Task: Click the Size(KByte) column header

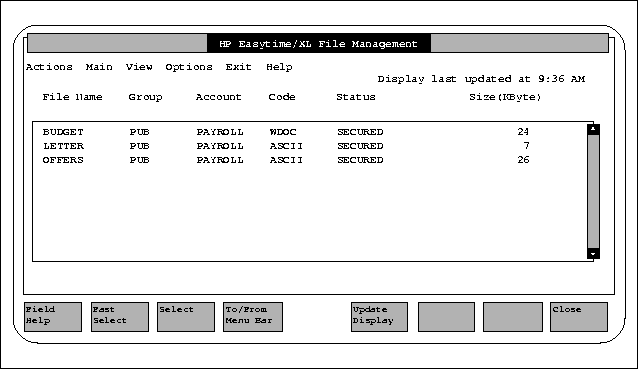Action: click(505, 97)
